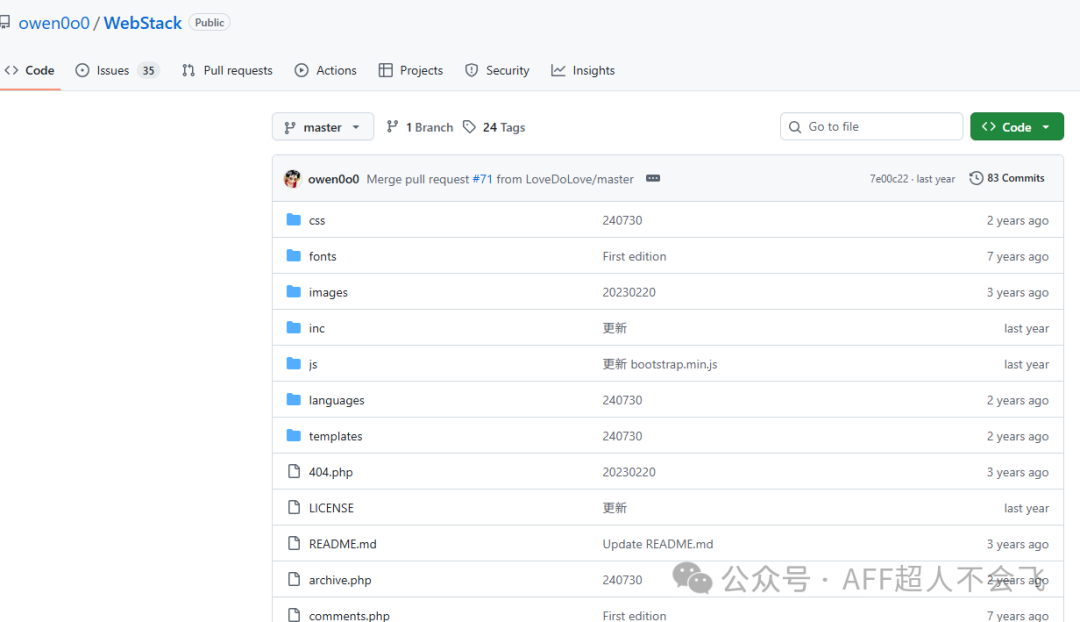Screen dimensions: 1080x622
Task: Click commit message '更新 bootstrap.min.js'
Action: pos(660,364)
